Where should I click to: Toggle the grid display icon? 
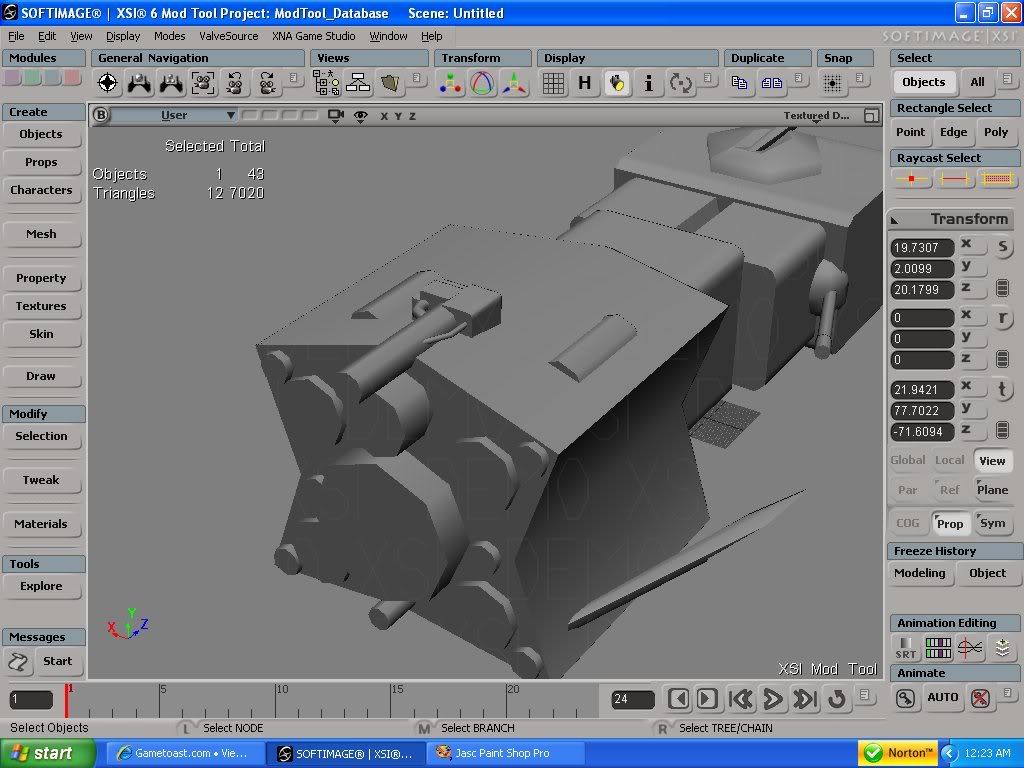[553, 83]
